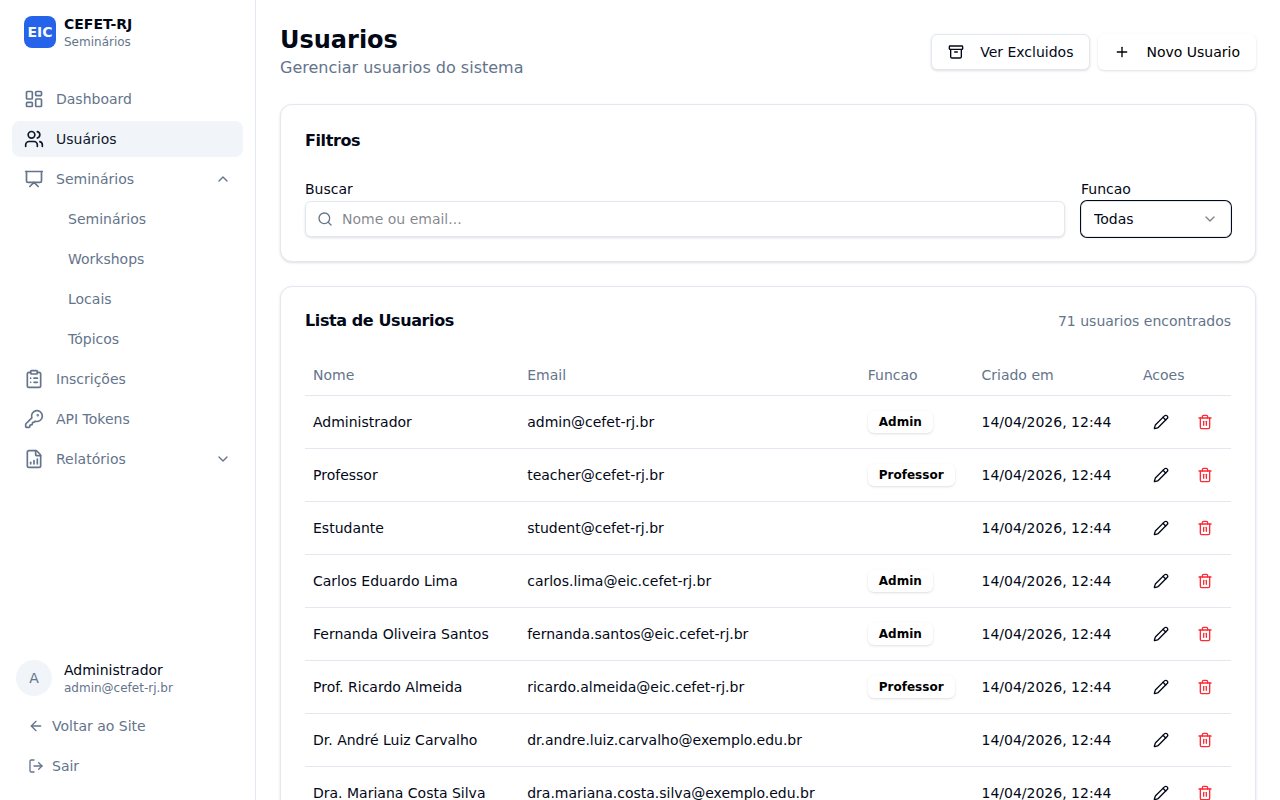Click the Admin badge in Fernanda's row
1280x800 pixels.
point(900,634)
